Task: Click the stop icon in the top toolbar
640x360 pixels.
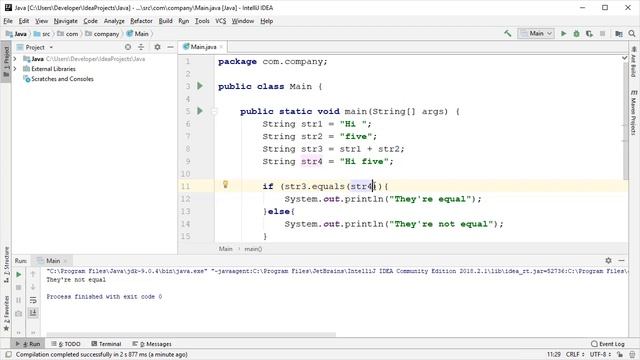Action: tap(602, 33)
